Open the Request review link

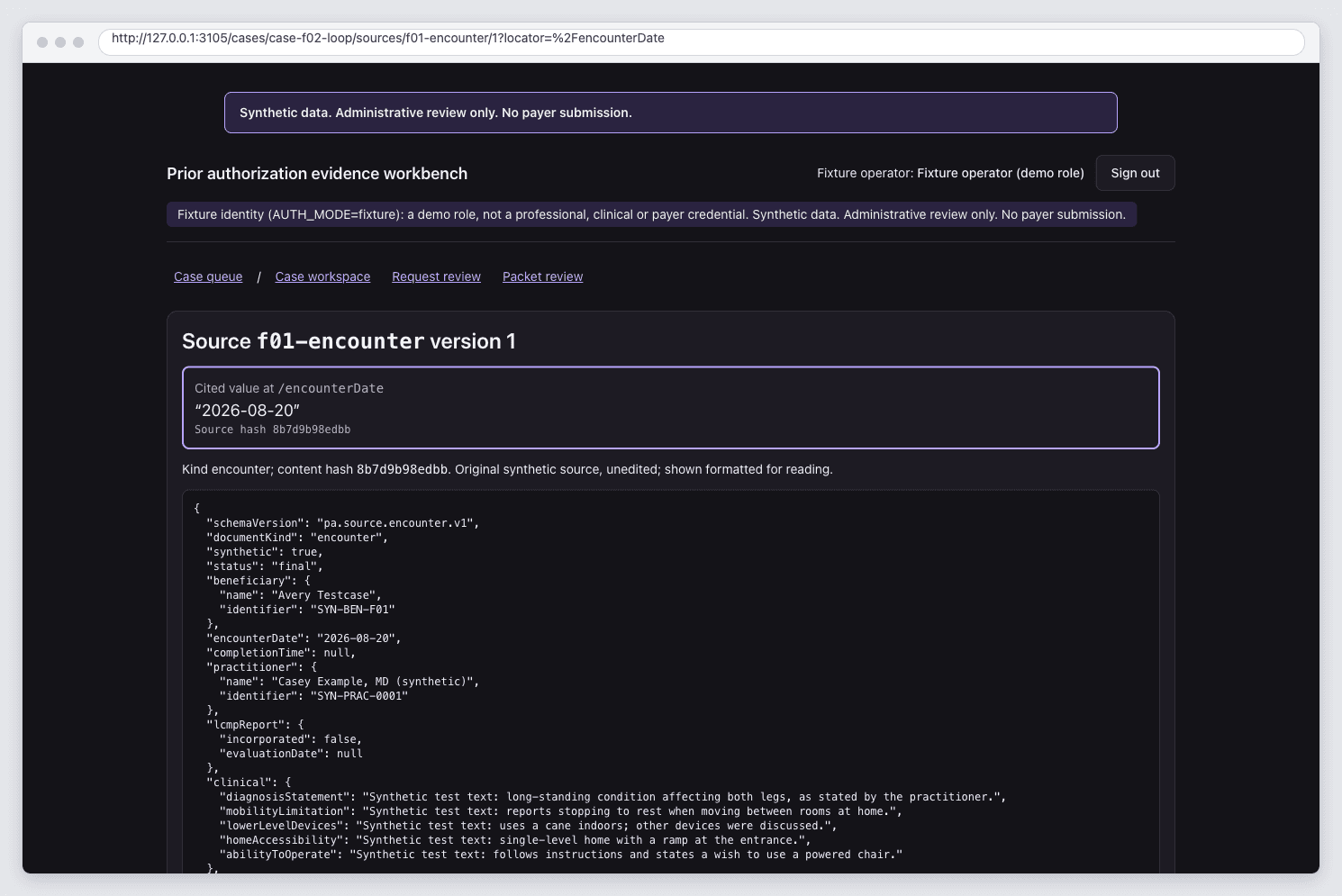click(x=436, y=276)
